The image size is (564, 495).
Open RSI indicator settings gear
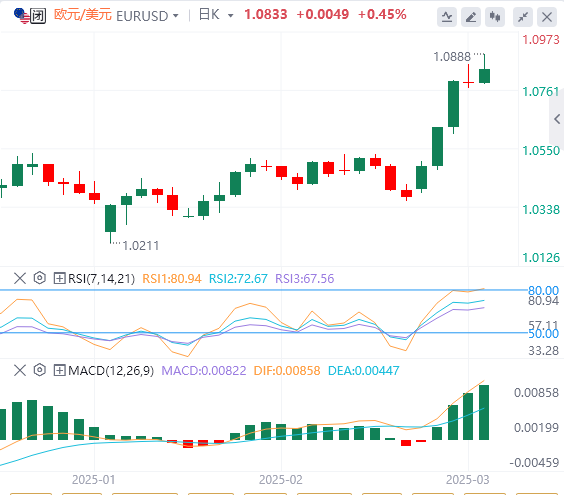coord(40,278)
